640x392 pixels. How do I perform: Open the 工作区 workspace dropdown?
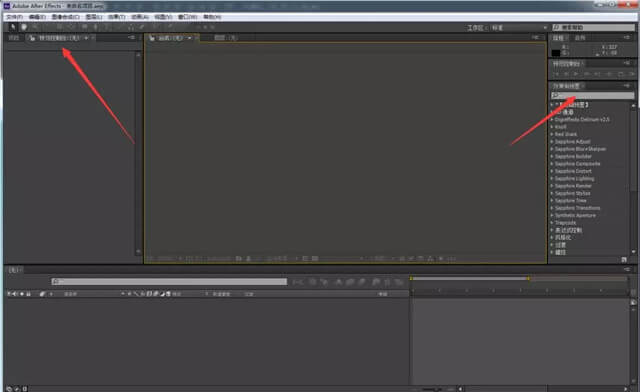click(518, 27)
